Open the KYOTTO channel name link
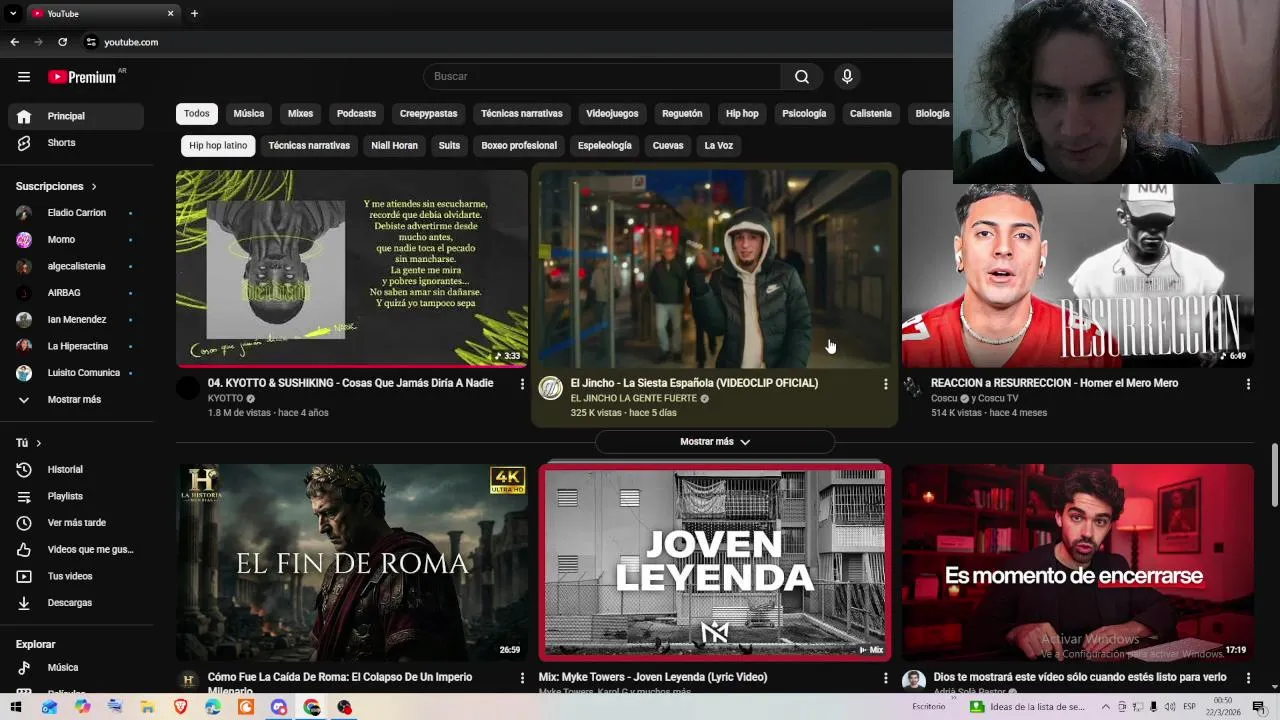 [x=226, y=398]
